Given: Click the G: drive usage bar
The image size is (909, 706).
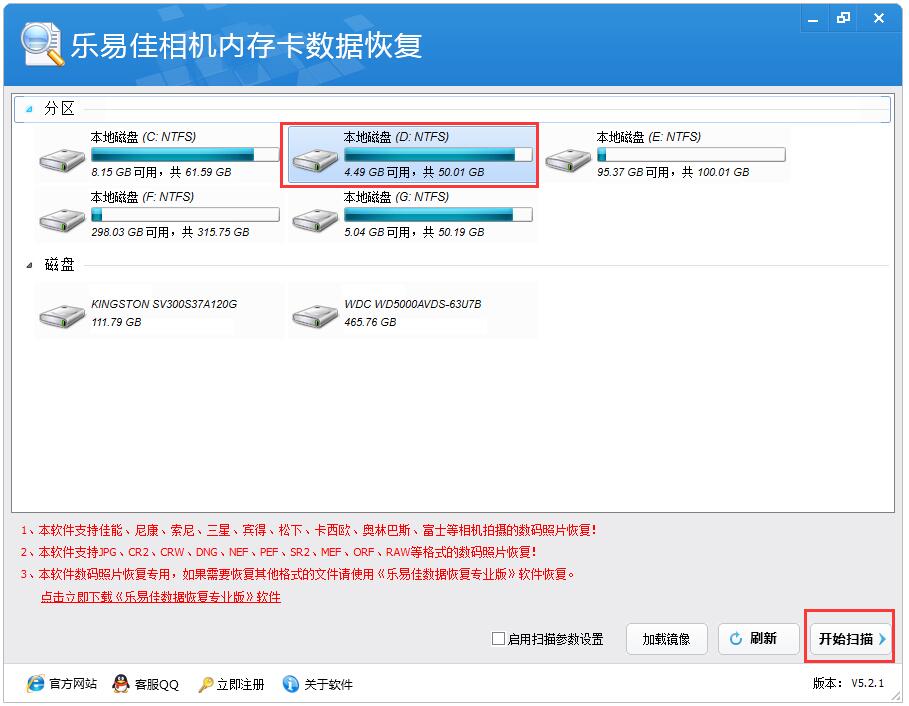Looking at the screenshot, I should pyautogui.click(x=438, y=214).
